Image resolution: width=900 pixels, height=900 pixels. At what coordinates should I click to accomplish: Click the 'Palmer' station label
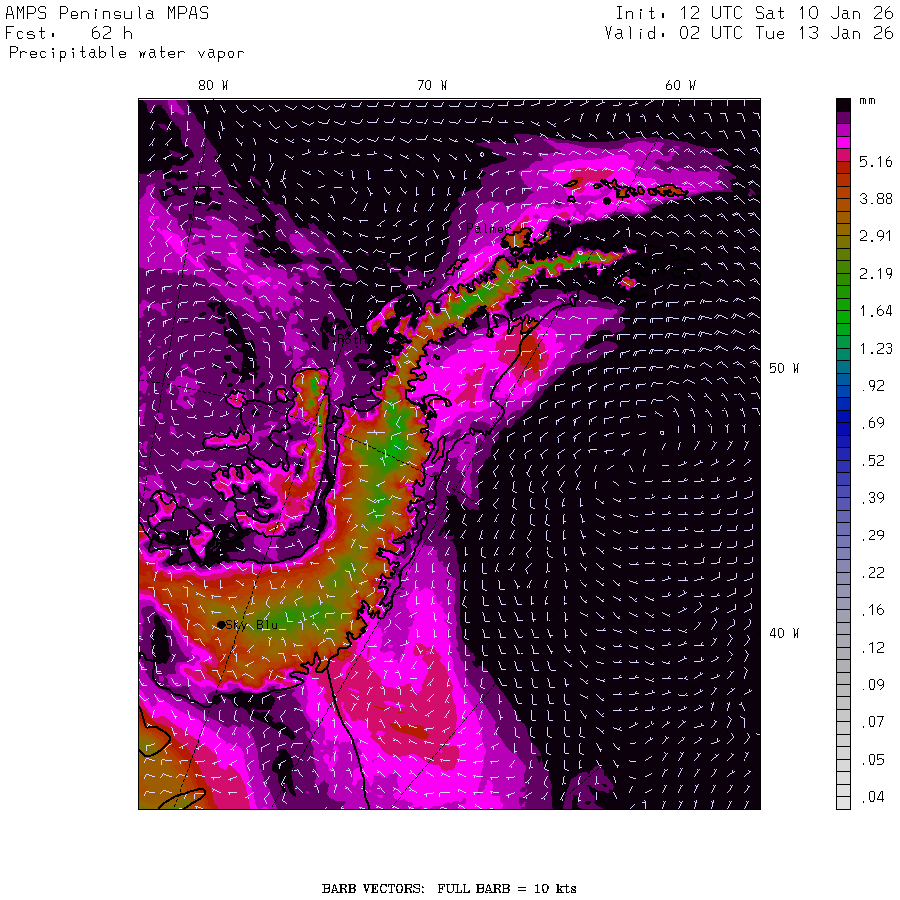click(x=488, y=228)
